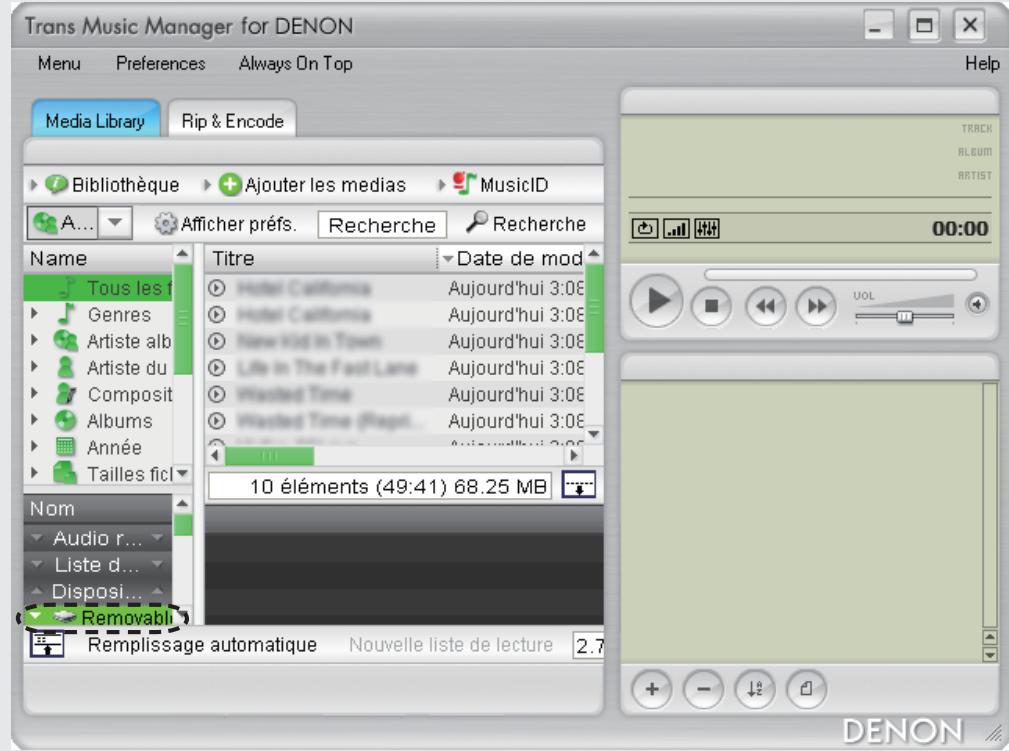Click the Remplissage automatique upload icon
The width and height of the screenshot is (1009, 751).
tap(47, 644)
